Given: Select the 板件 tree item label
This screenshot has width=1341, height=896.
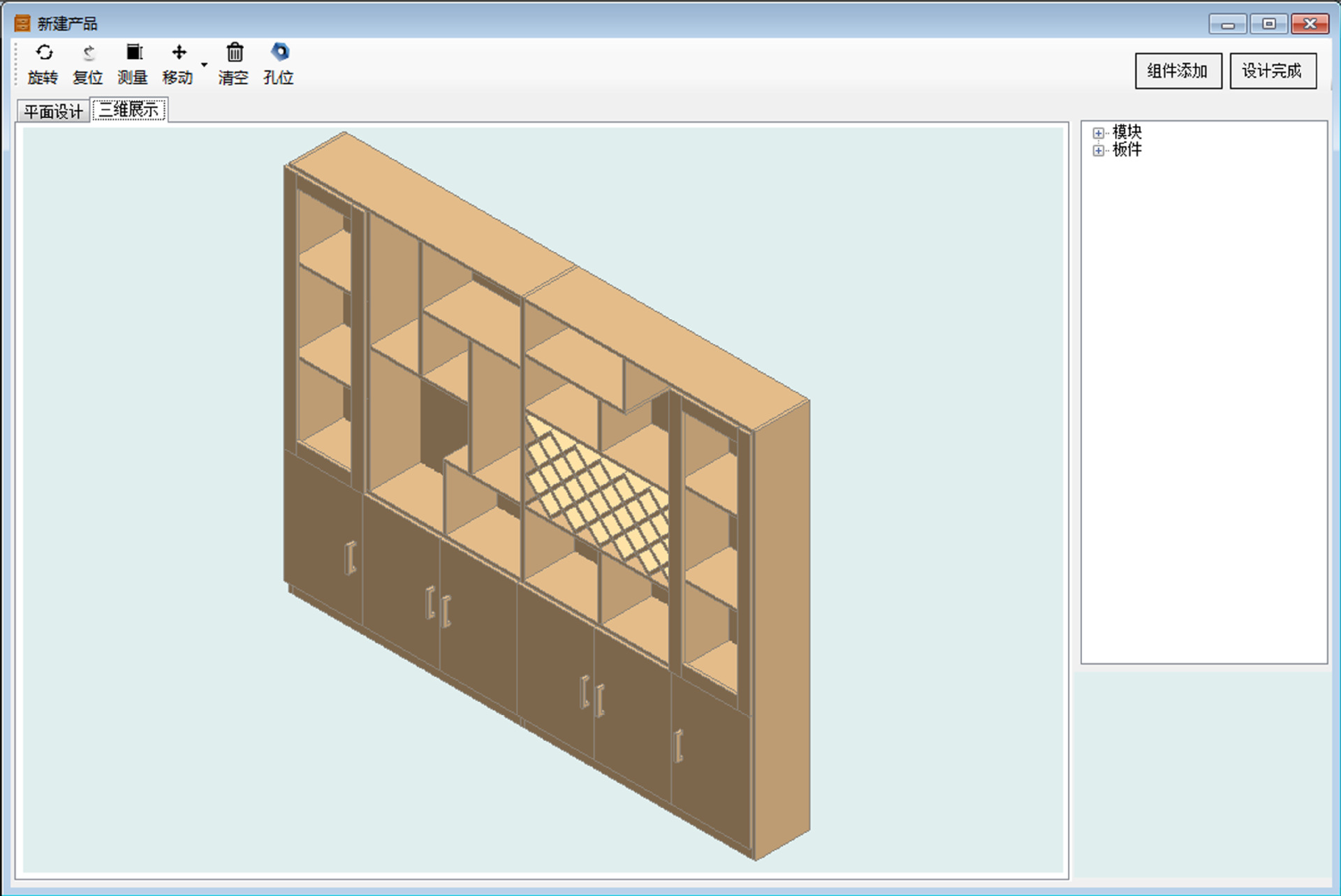Looking at the screenshot, I should pos(1127,149).
